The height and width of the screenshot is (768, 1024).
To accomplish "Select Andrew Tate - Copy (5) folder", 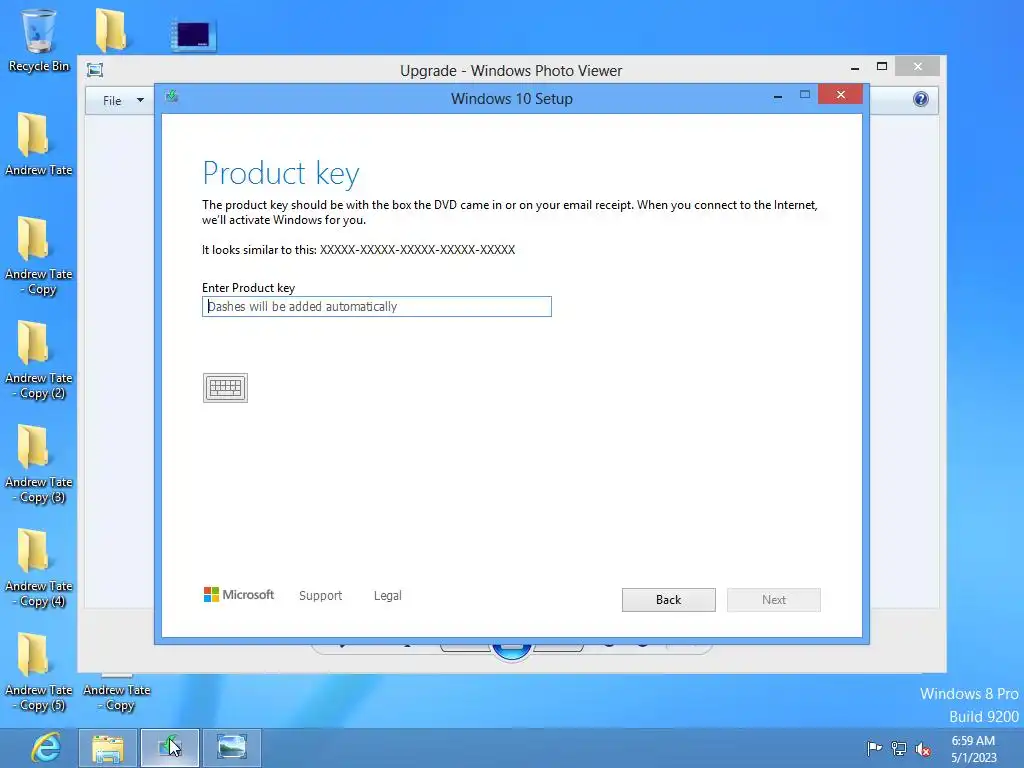I will click(x=39, y=672).
